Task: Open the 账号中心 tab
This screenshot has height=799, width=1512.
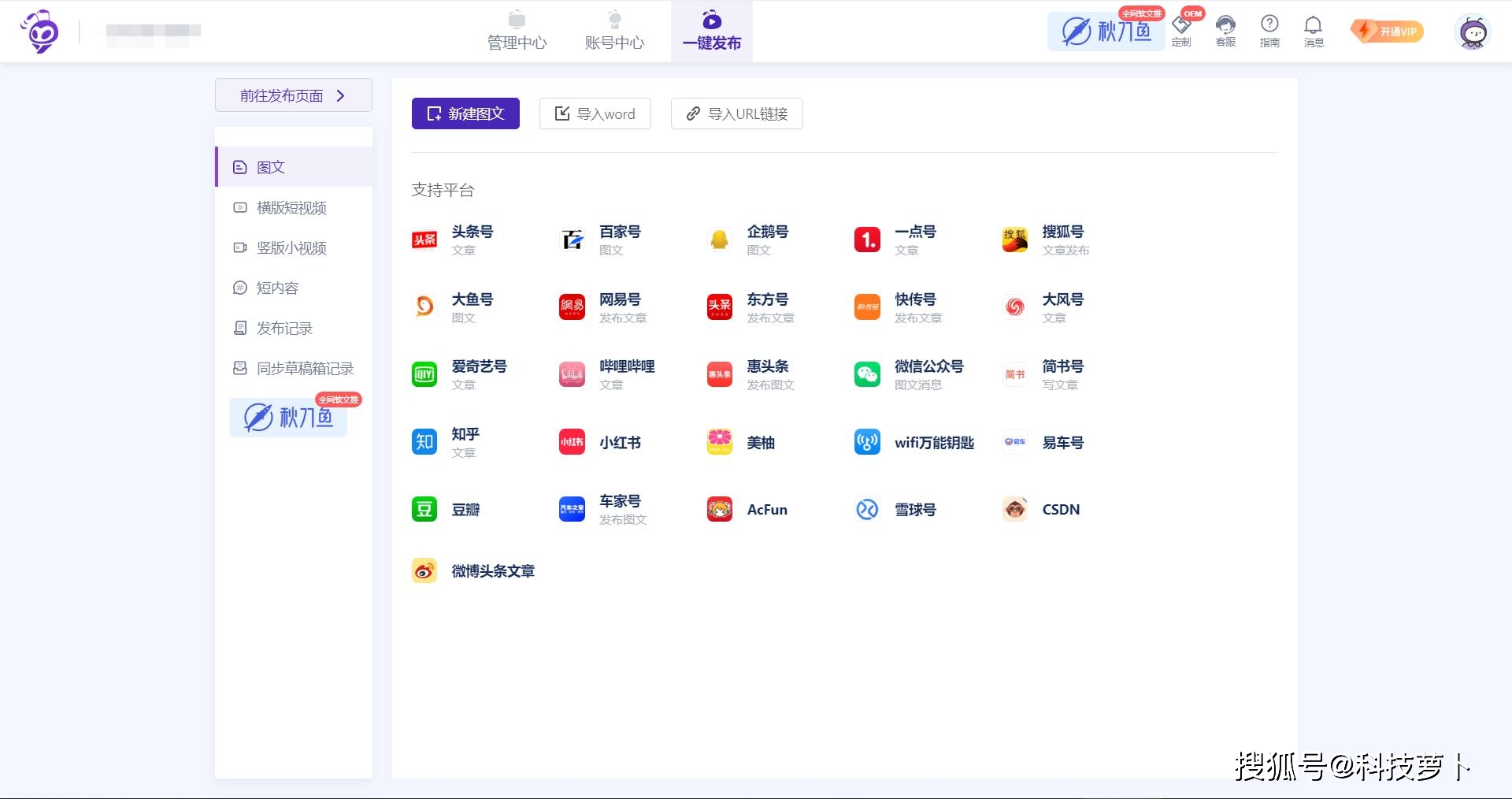Action: coord(614,32)
